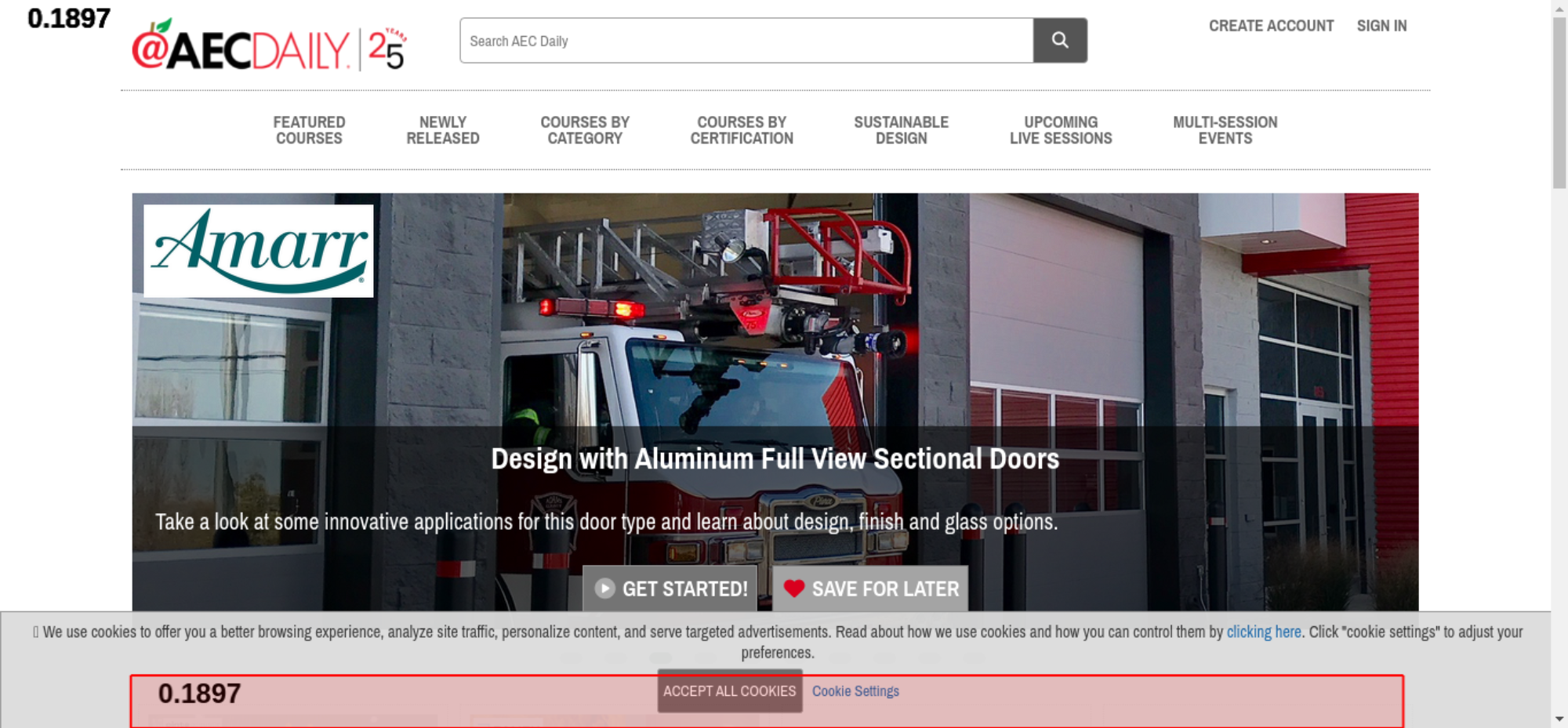Go to Upcoming Live Sessions
Image resolution: width=1568 pixels, height=728 pixels.
click(1061, 130)
